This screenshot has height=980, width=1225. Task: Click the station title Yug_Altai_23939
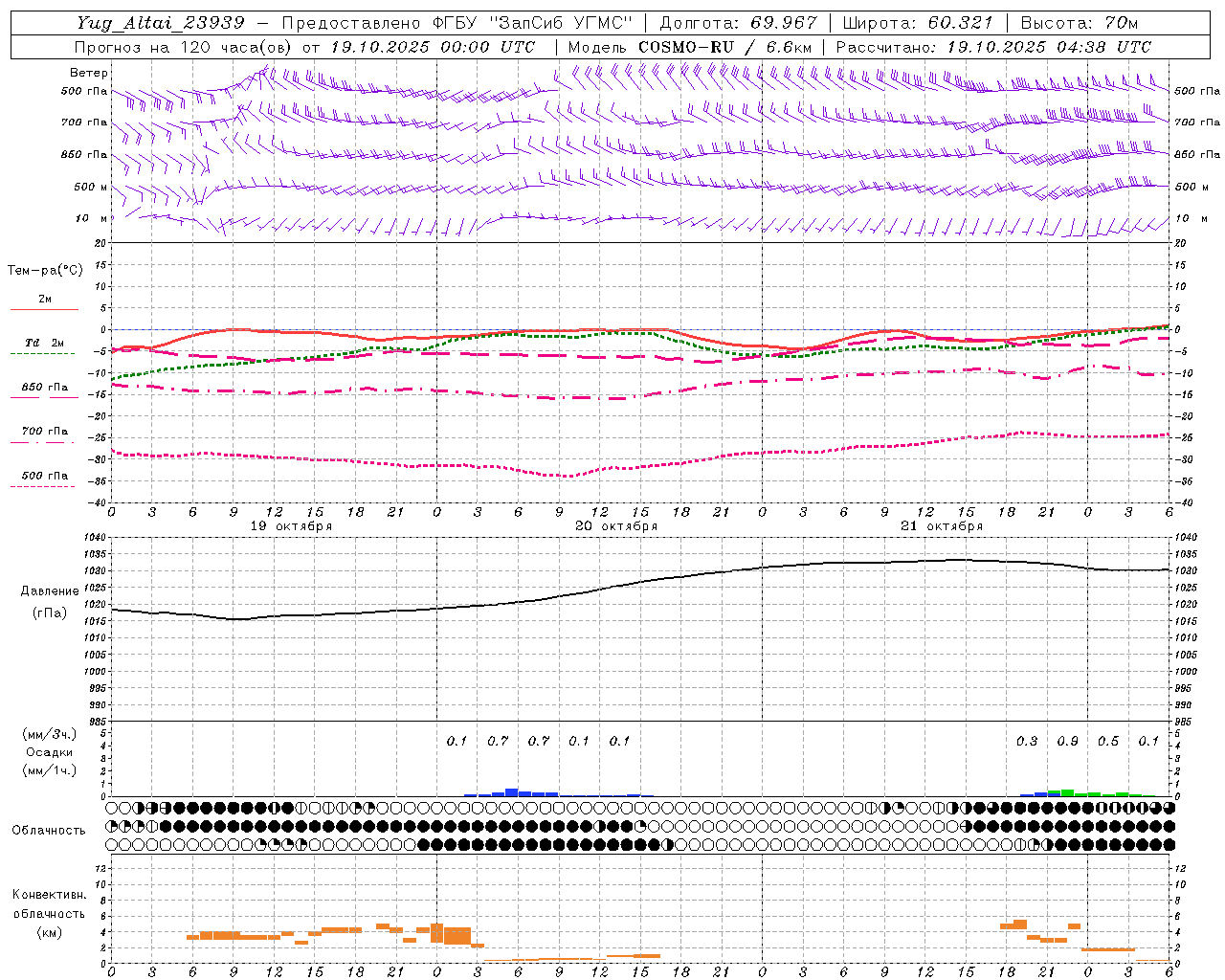[x=161, y=23]
